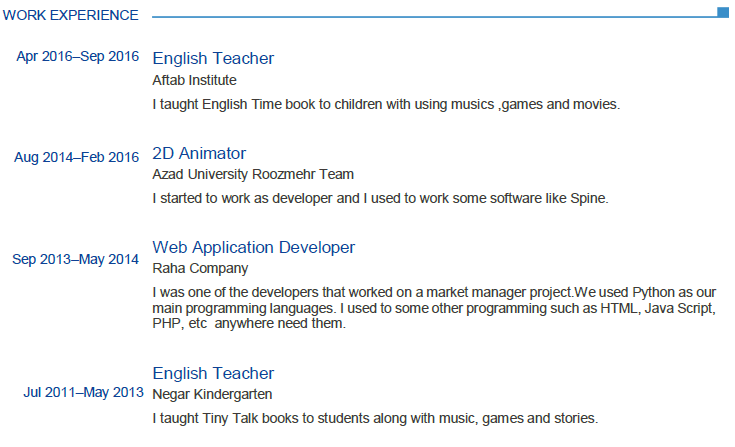
Task: Click the line mentioning the market manager project
Action: pyautogui.click(x=433, y=292)
